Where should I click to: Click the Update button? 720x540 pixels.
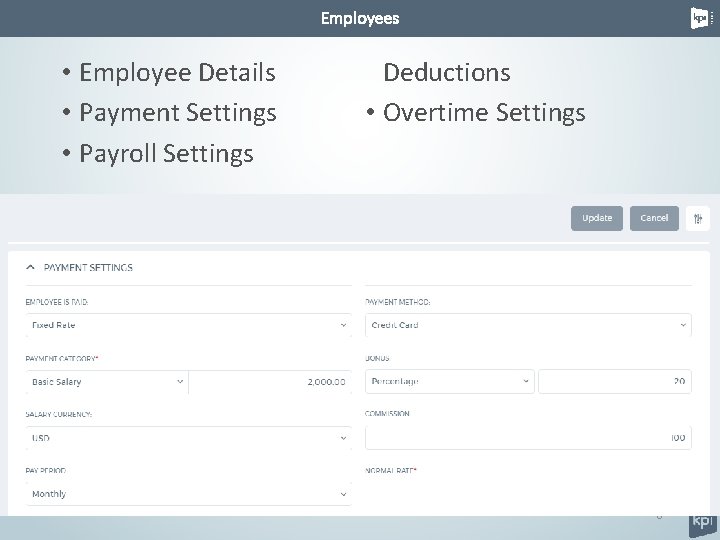[596, 218]
